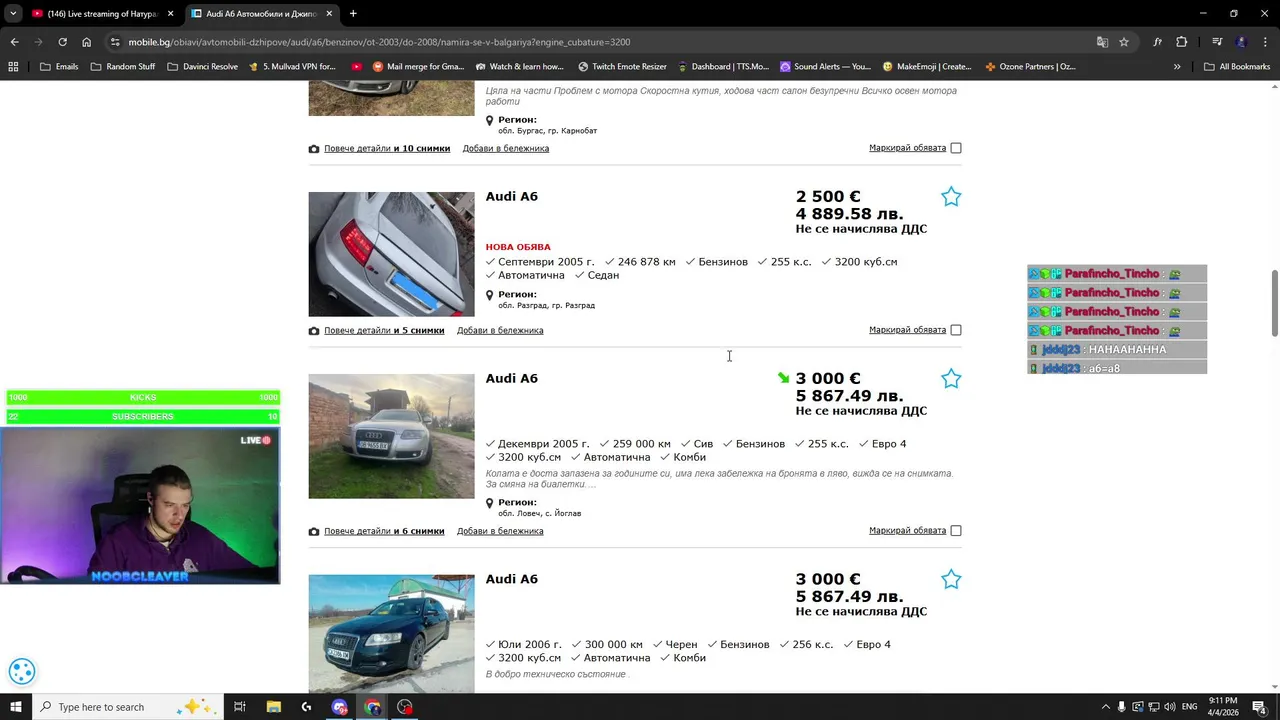Star the July 2006 Audi A6 listing
The image size is (1280, 720).
[951, 580]
